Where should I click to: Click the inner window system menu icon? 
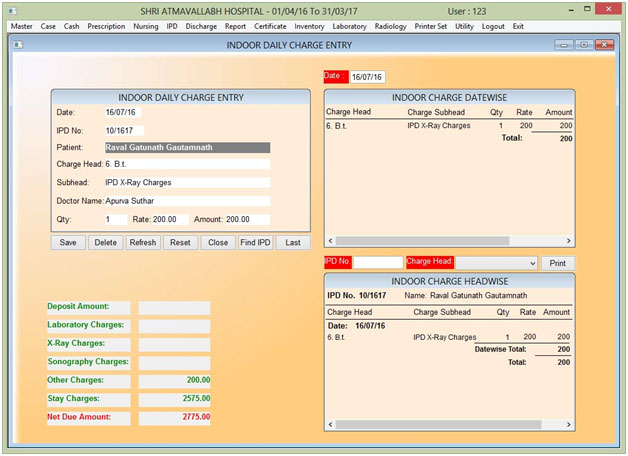pos(20,45)
